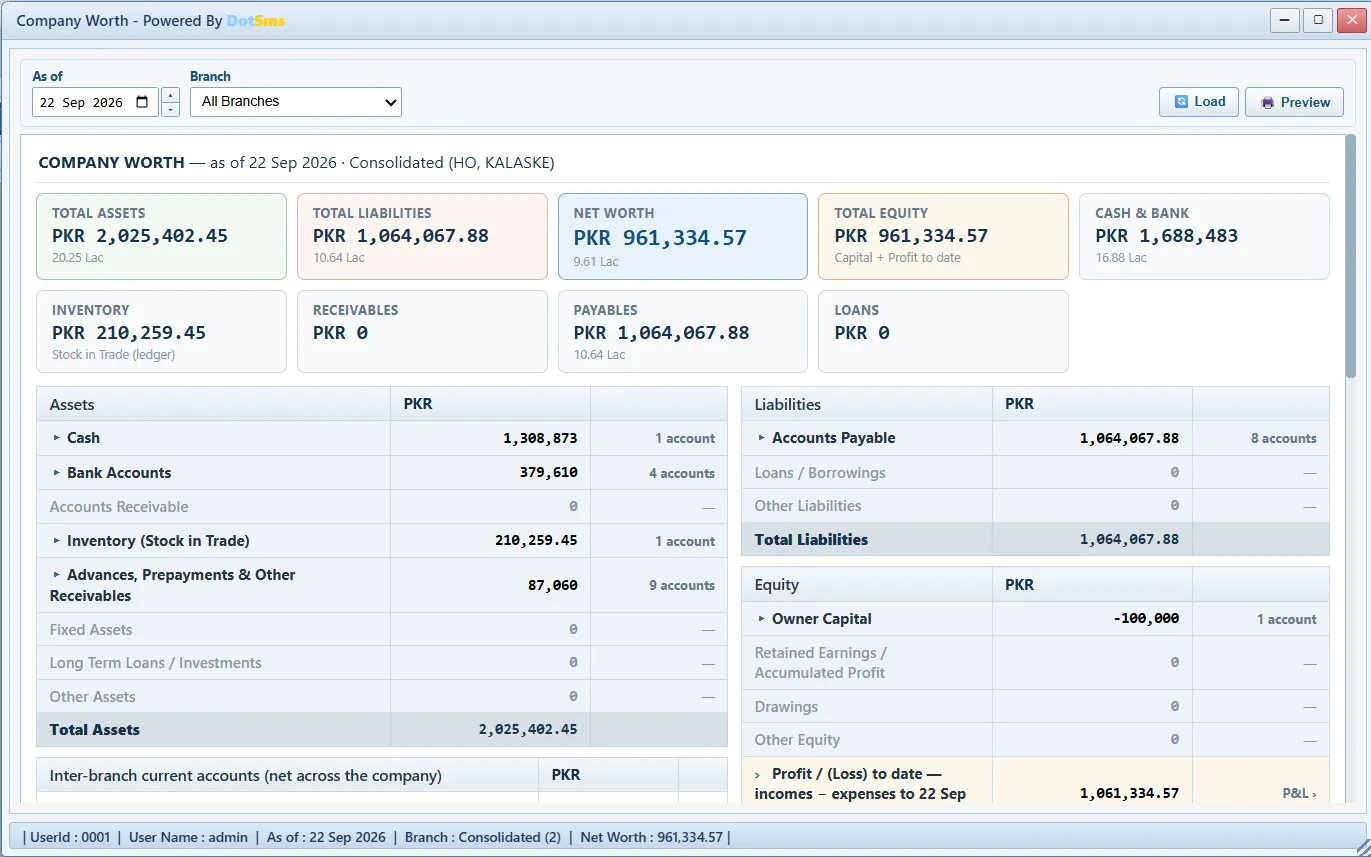Click the date increment up arrow
Image resolution: width=1371 pixels, height=857 pixels.
click(x=170, y=96)
